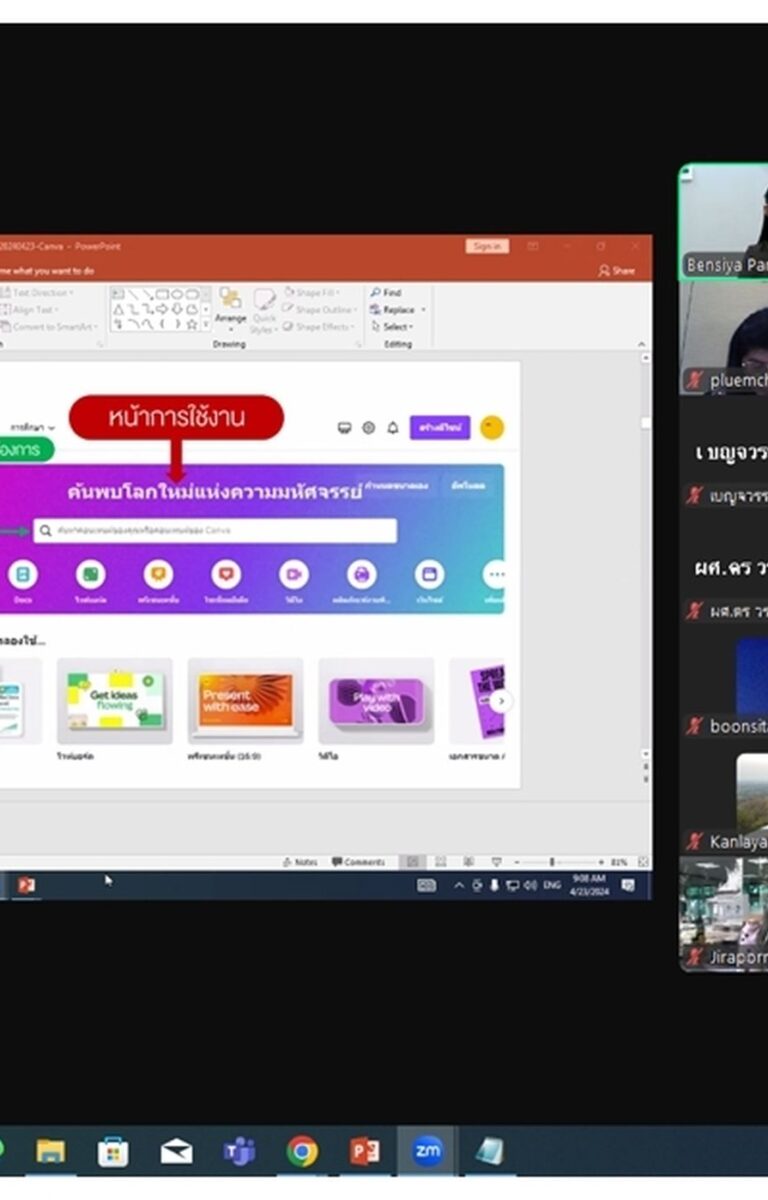Open Google Chrome from the taskbar
Viewport: 768px width, 1200px height.
pos(302,1152)
